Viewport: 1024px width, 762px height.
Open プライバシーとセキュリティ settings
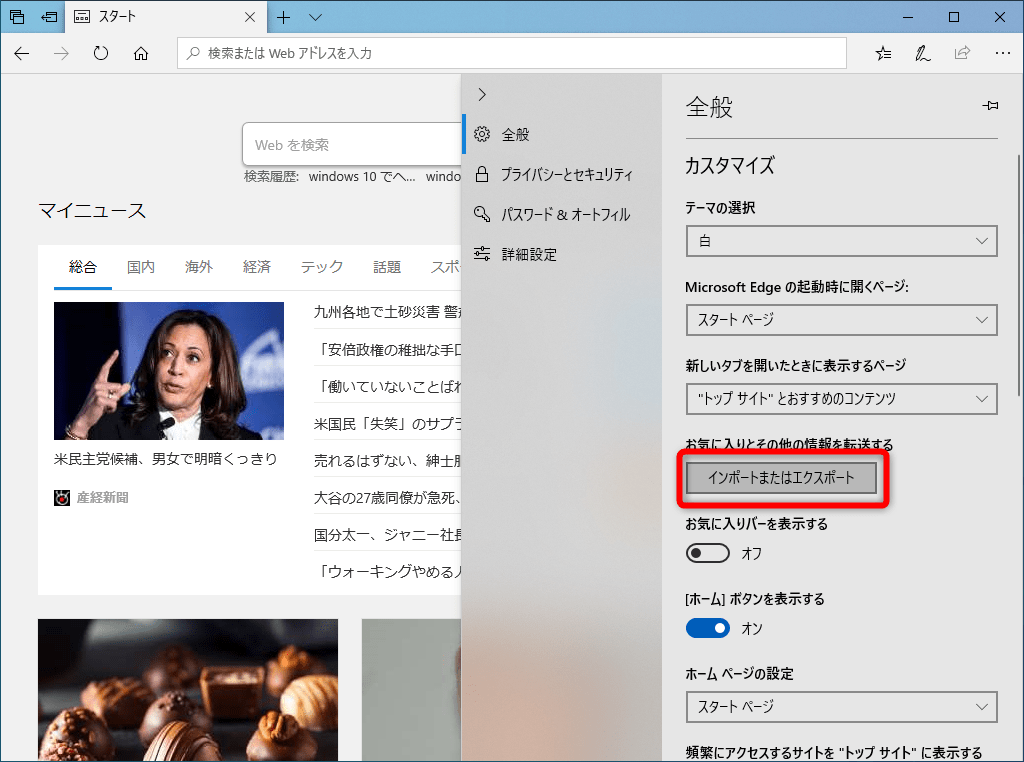[561, 174]
